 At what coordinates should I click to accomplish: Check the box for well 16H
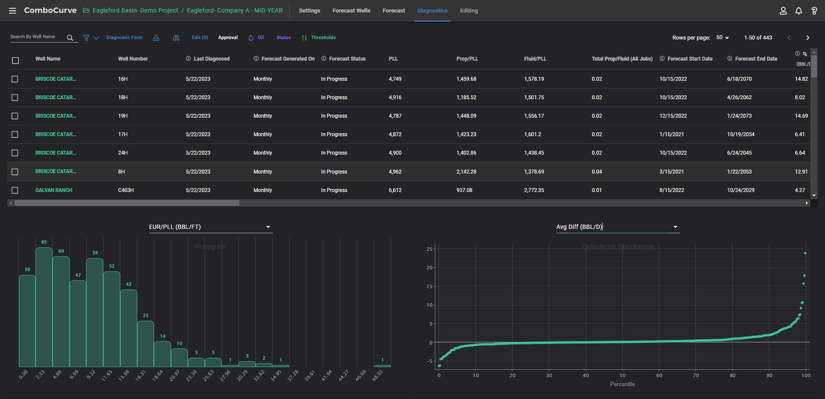point(15,79)
